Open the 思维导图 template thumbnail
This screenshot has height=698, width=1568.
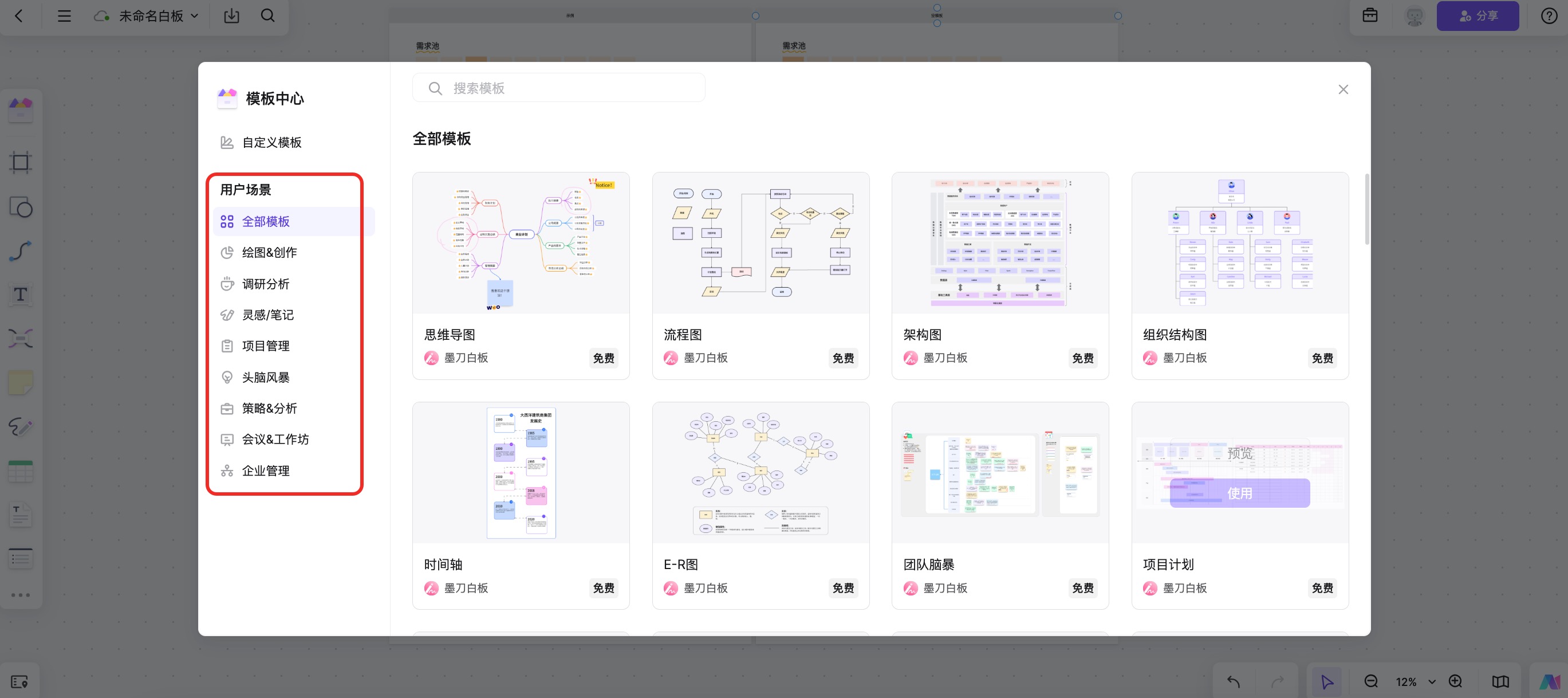(521, 243)
